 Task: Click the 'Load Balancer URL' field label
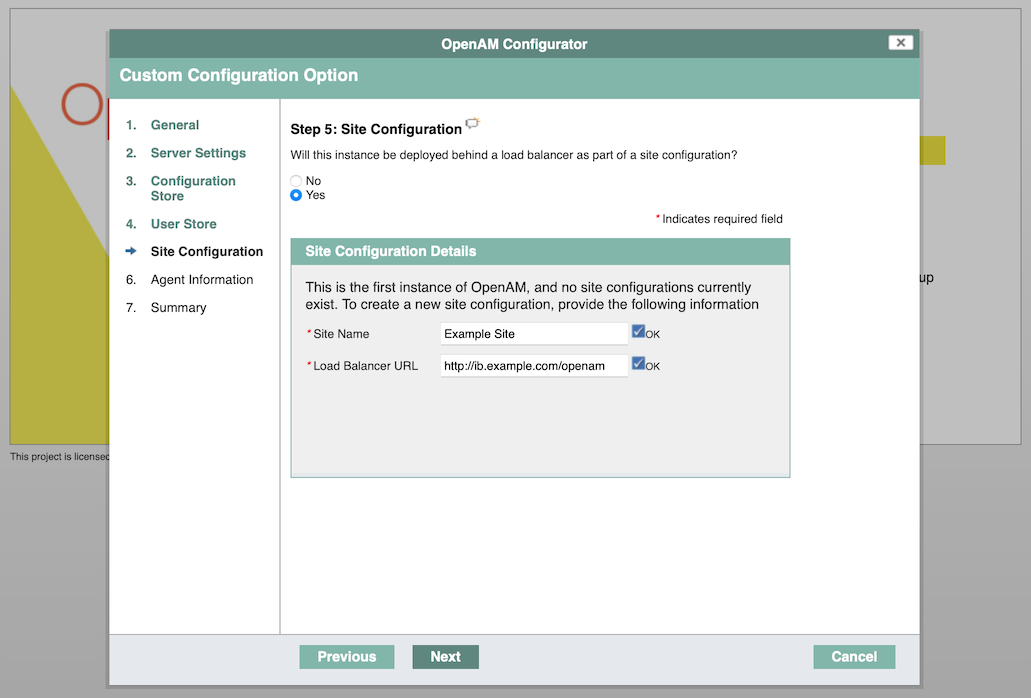366,366
